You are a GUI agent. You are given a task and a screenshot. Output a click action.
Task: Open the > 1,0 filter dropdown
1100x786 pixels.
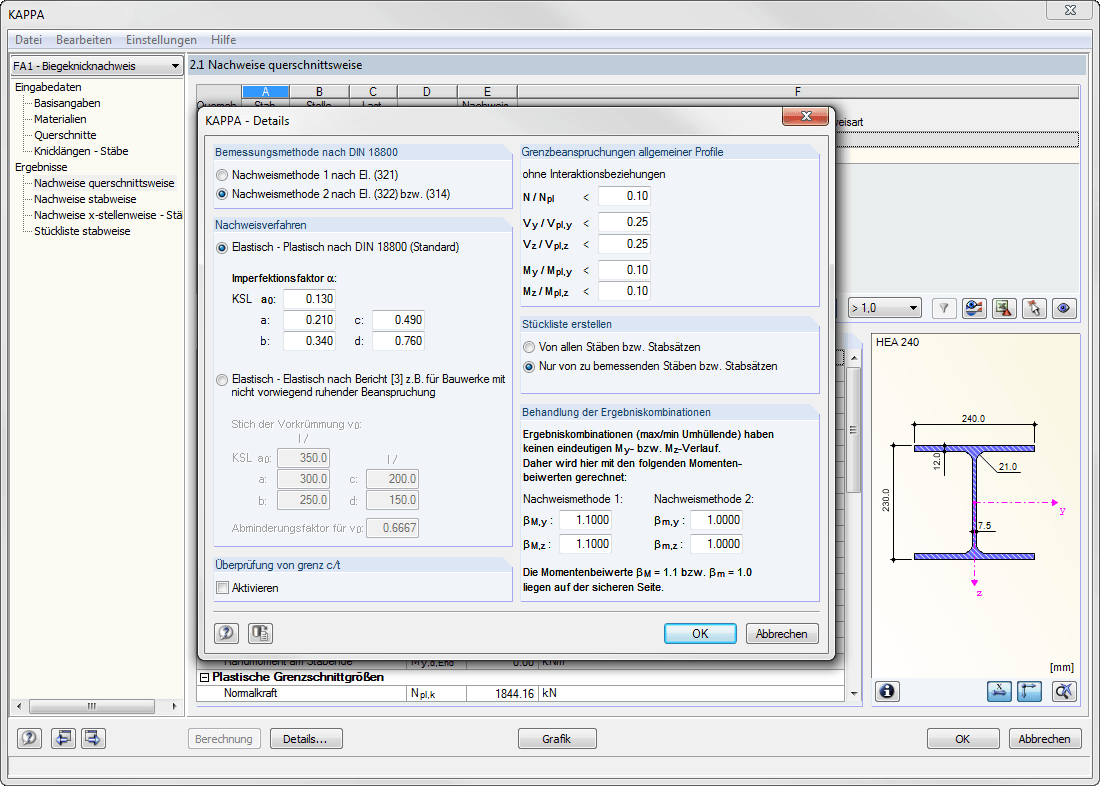(885, 308)
